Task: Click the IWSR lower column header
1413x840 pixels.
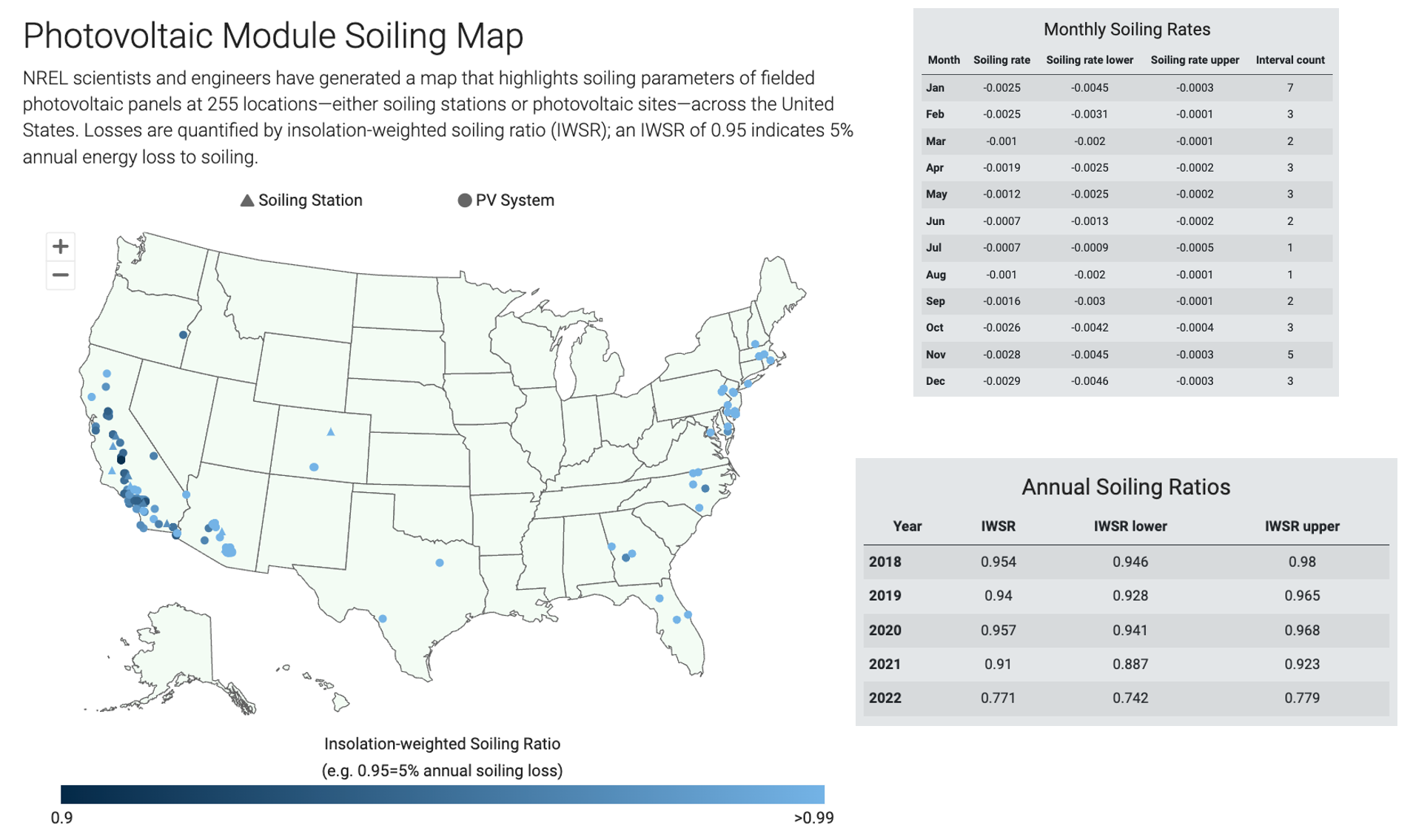Action: pos(1130,526)
